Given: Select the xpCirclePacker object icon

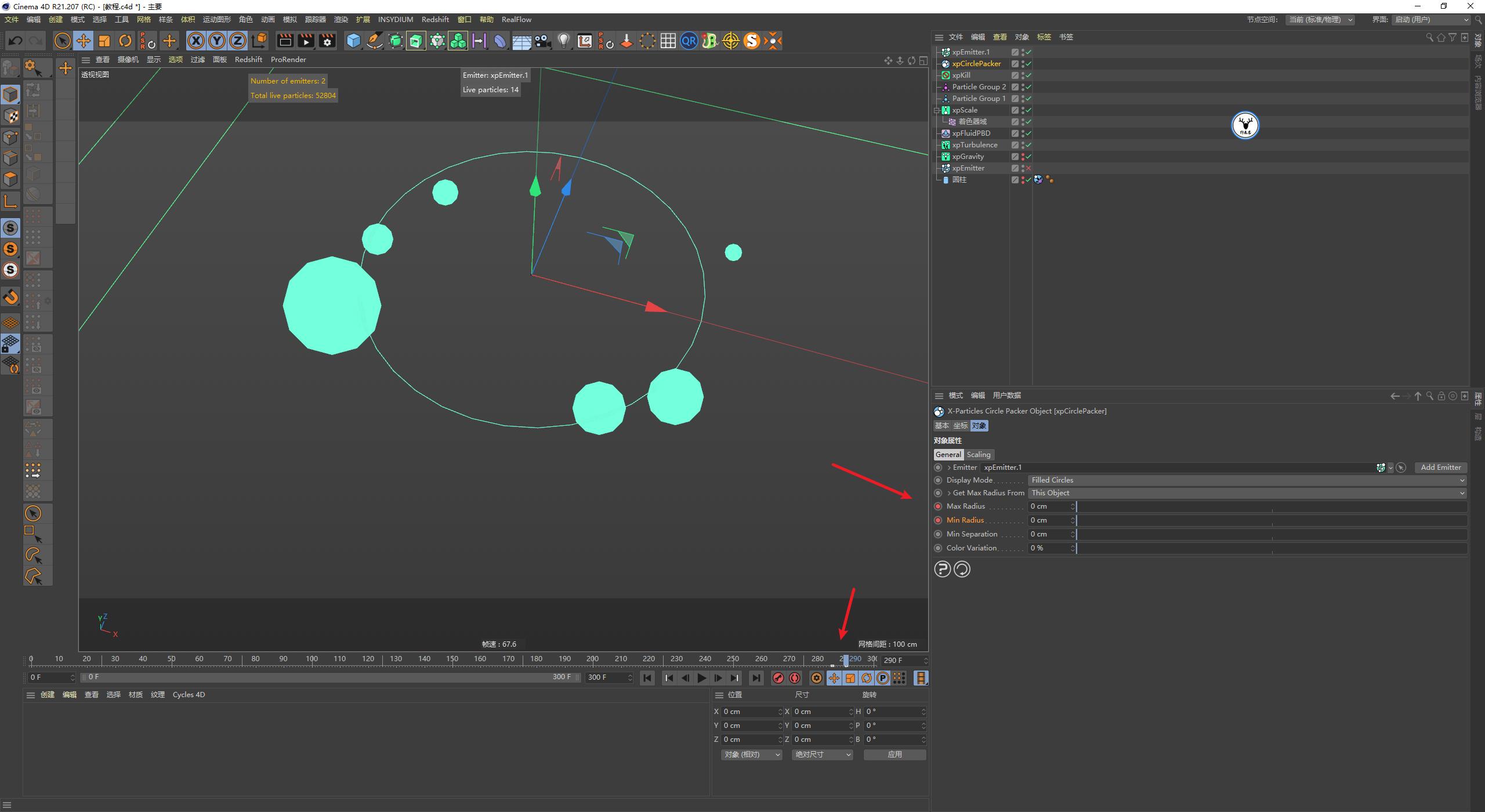Looking at the screenshot, I should tap(945, 63).
